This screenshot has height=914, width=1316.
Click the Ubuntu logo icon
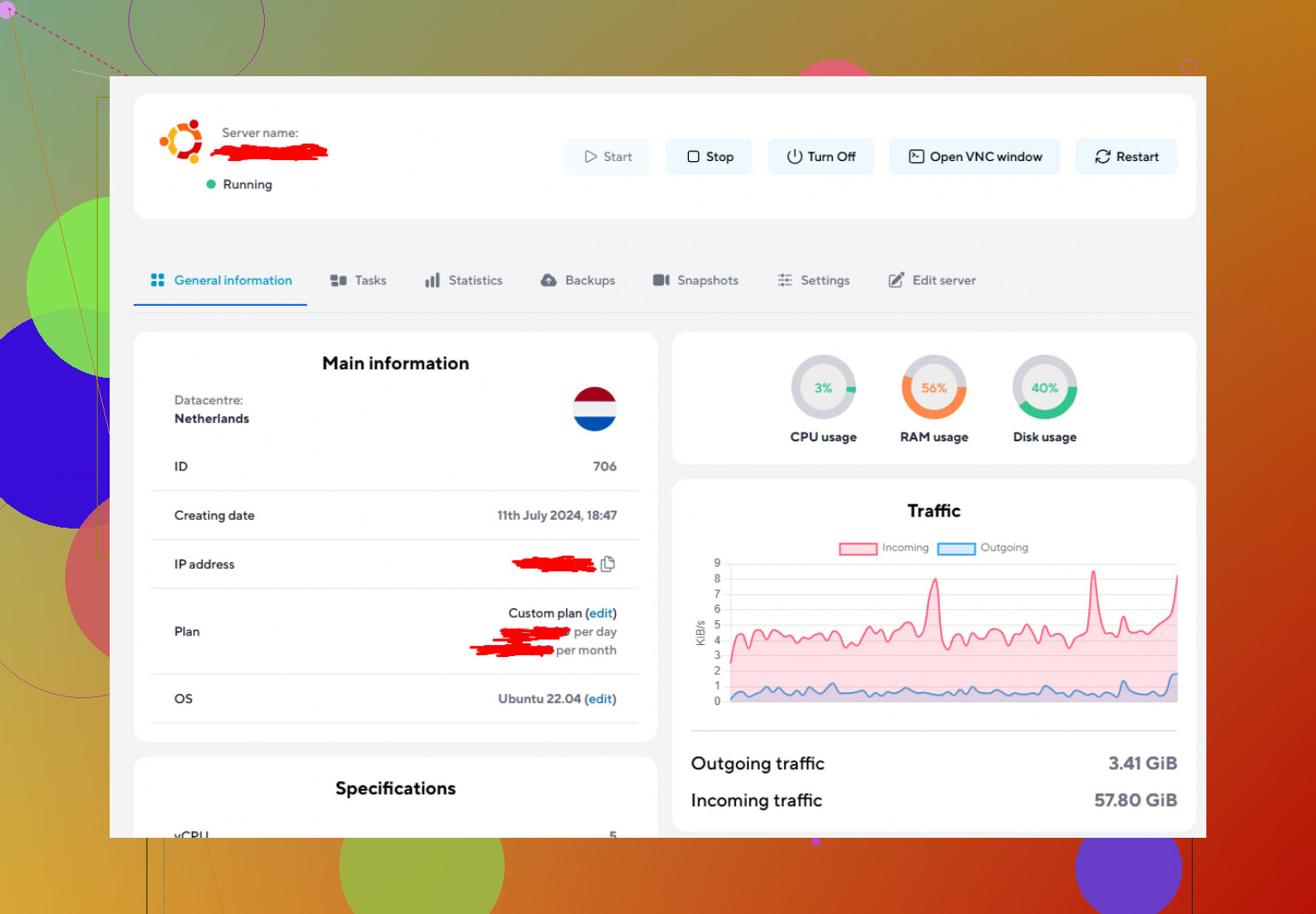pyautogui.click(x=182, y=141)
